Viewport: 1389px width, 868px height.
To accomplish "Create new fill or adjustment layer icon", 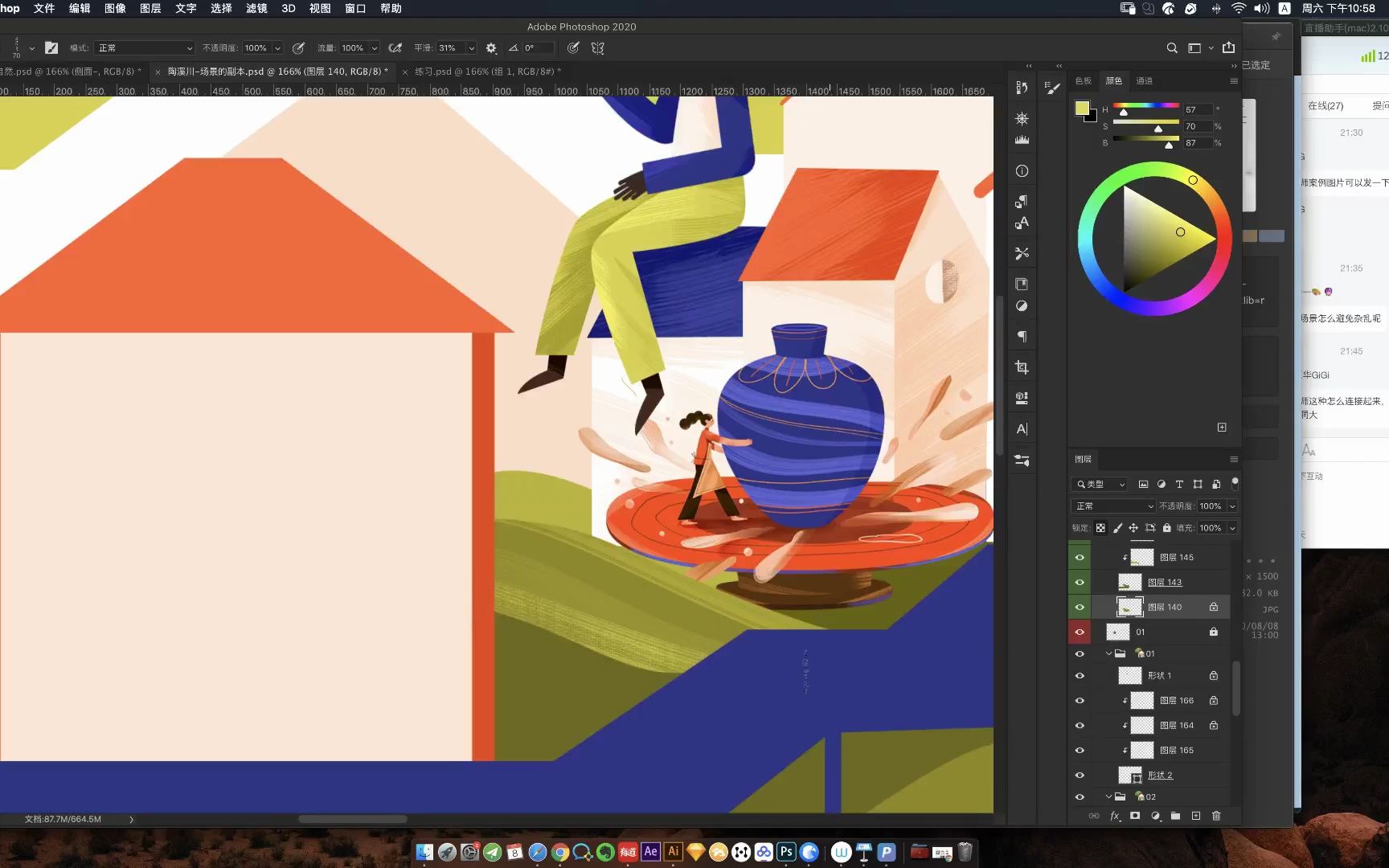I will pos(1155,816).
